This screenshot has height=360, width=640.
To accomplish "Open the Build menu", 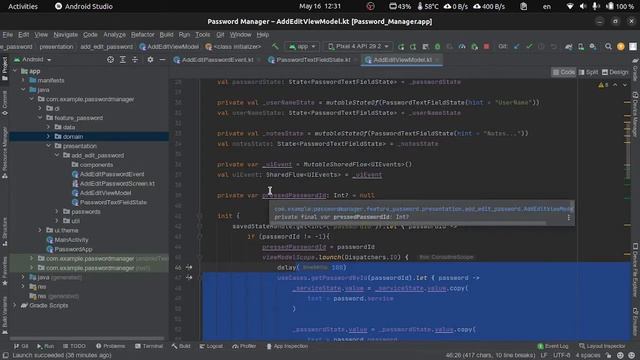I will [166, 35].
